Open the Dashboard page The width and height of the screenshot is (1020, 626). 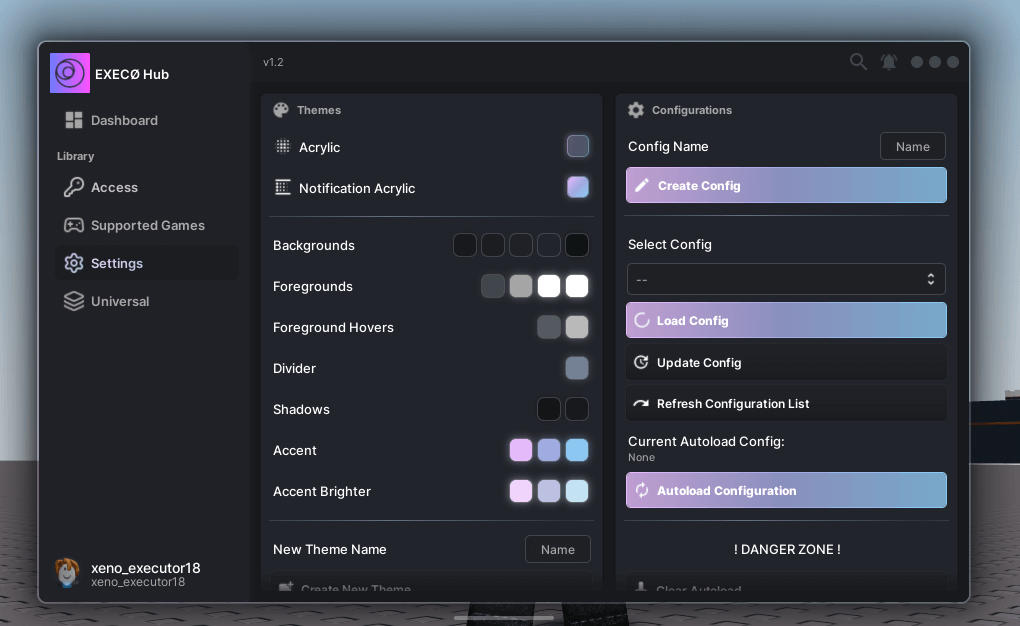(x=147, y=120)
